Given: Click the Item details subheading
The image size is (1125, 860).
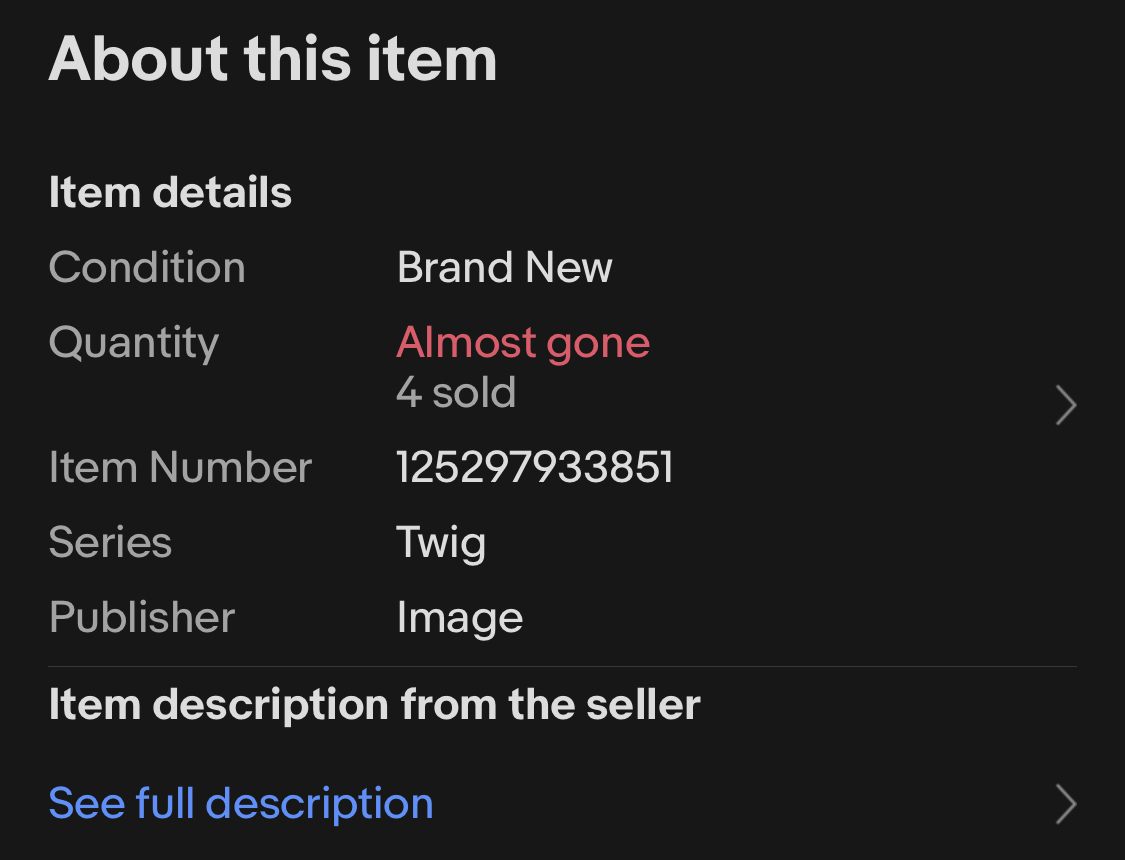Looking at the screenshot, I should tap(170, 192).
